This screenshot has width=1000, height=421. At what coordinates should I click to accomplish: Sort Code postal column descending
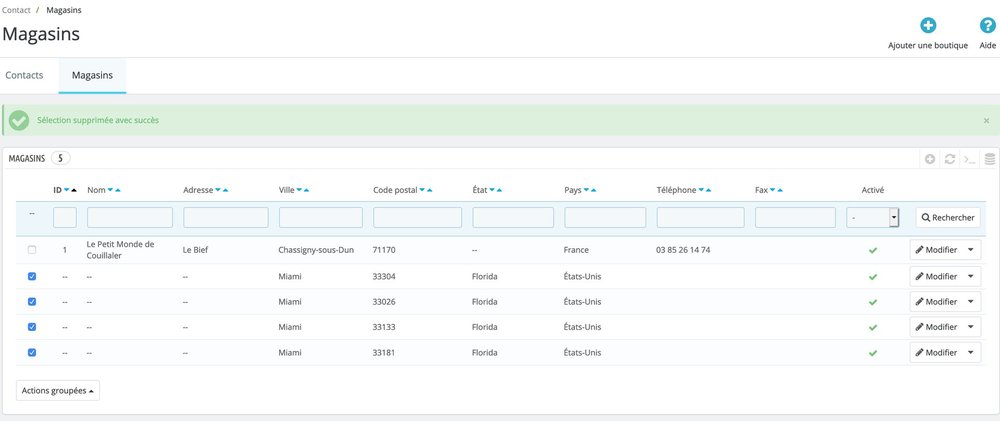[422, 190]
